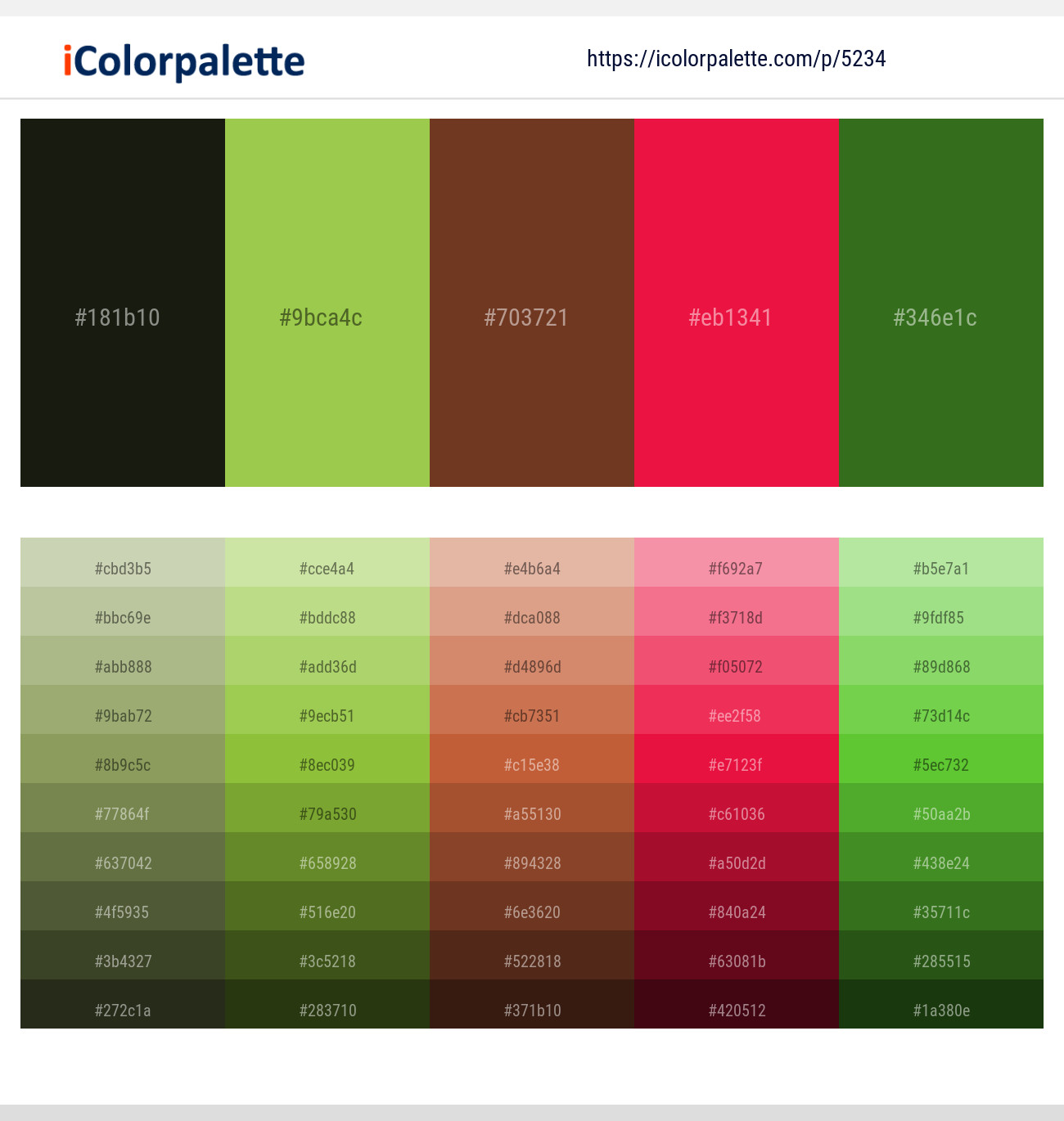This screenshot has width=1064, height=1121.
Task: Click the shade labeled #b5e7a1
Action: coord(940,568)
